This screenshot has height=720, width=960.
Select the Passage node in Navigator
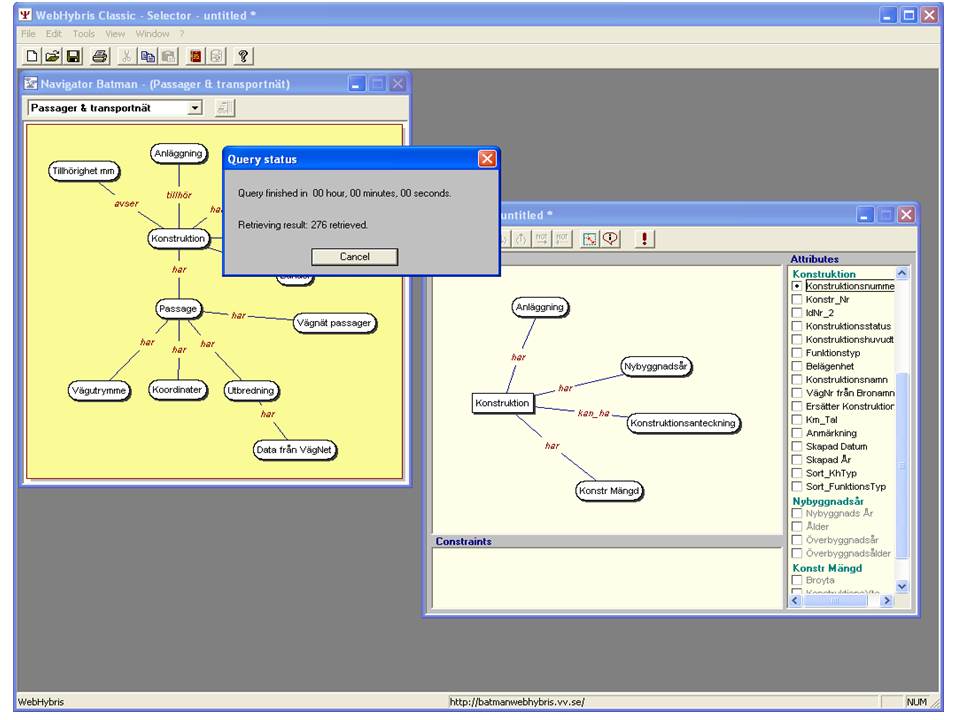pyautogui.click(x=178, y=309)
